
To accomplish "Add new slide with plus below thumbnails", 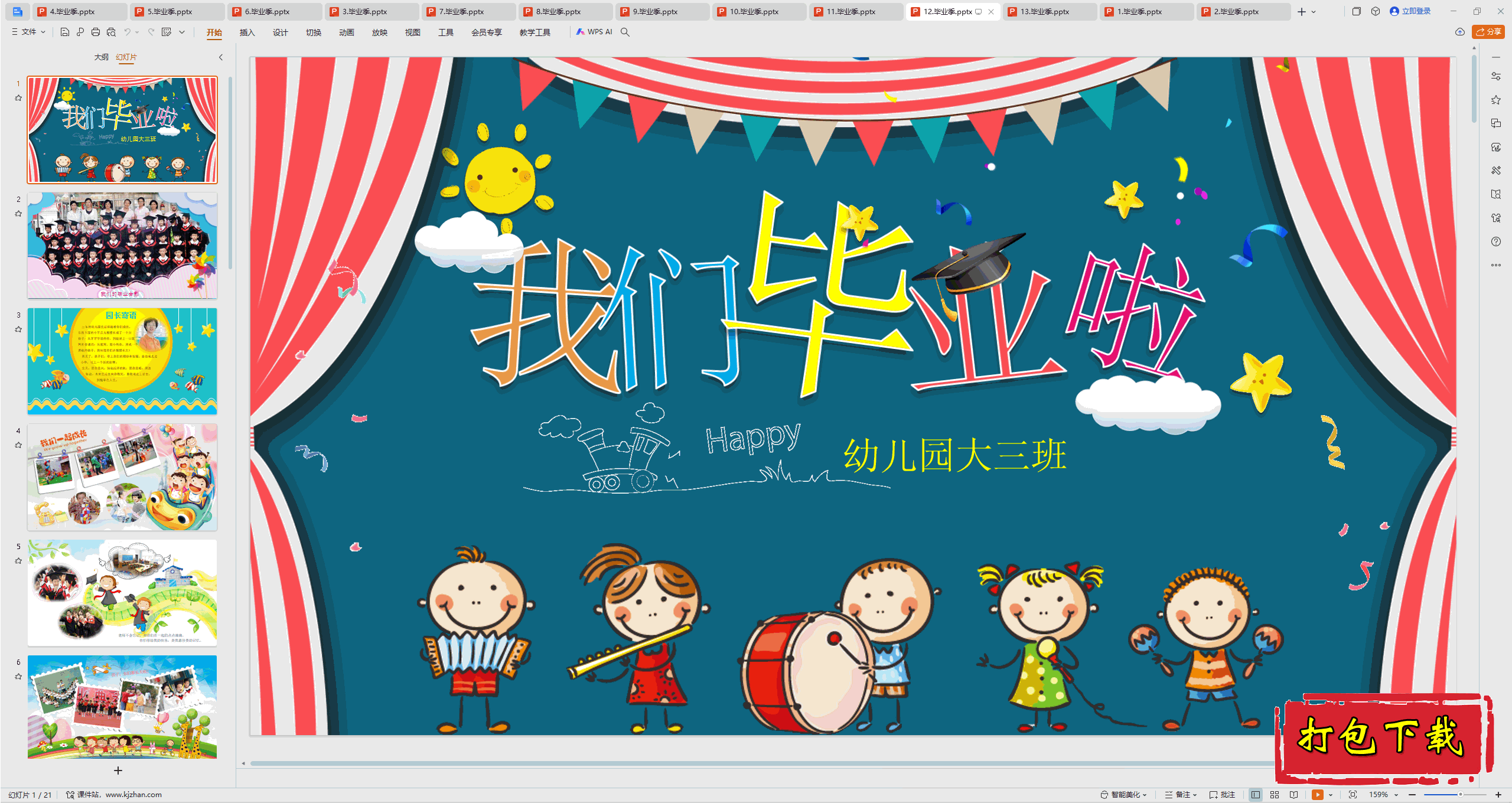I will click(118, 771).
